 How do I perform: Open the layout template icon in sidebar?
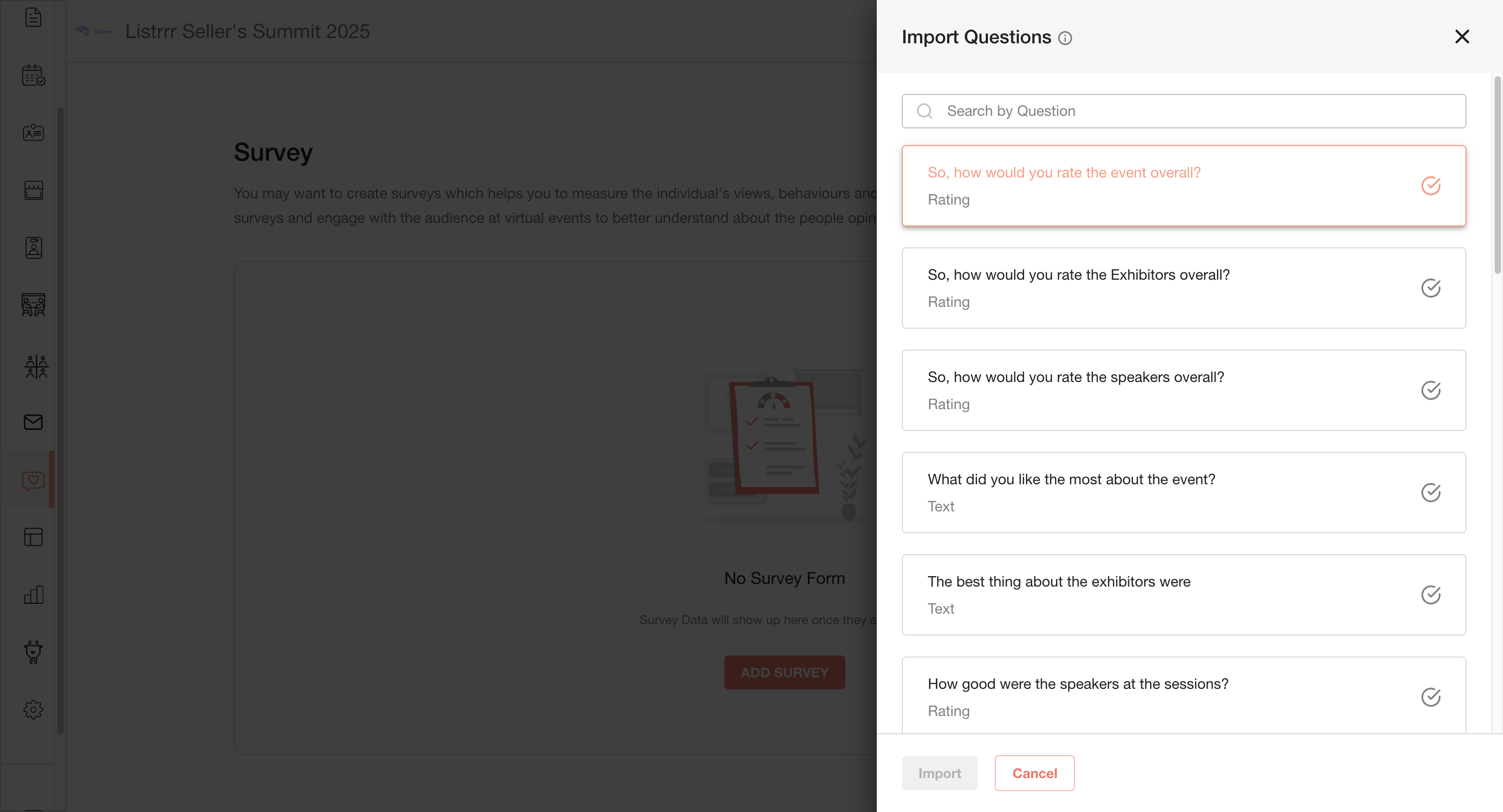[x=33, y=536]
